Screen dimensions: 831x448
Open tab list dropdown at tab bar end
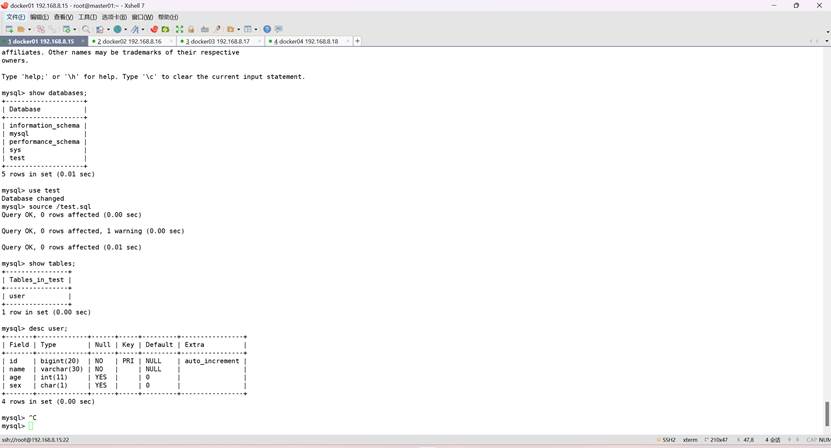pos(827,41)
